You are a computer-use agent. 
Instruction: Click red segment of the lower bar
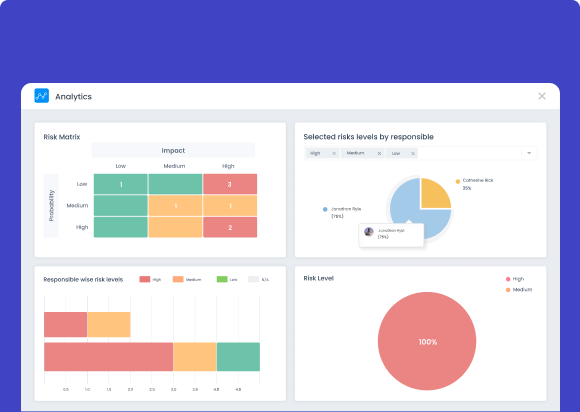click(x=108, y=357)
